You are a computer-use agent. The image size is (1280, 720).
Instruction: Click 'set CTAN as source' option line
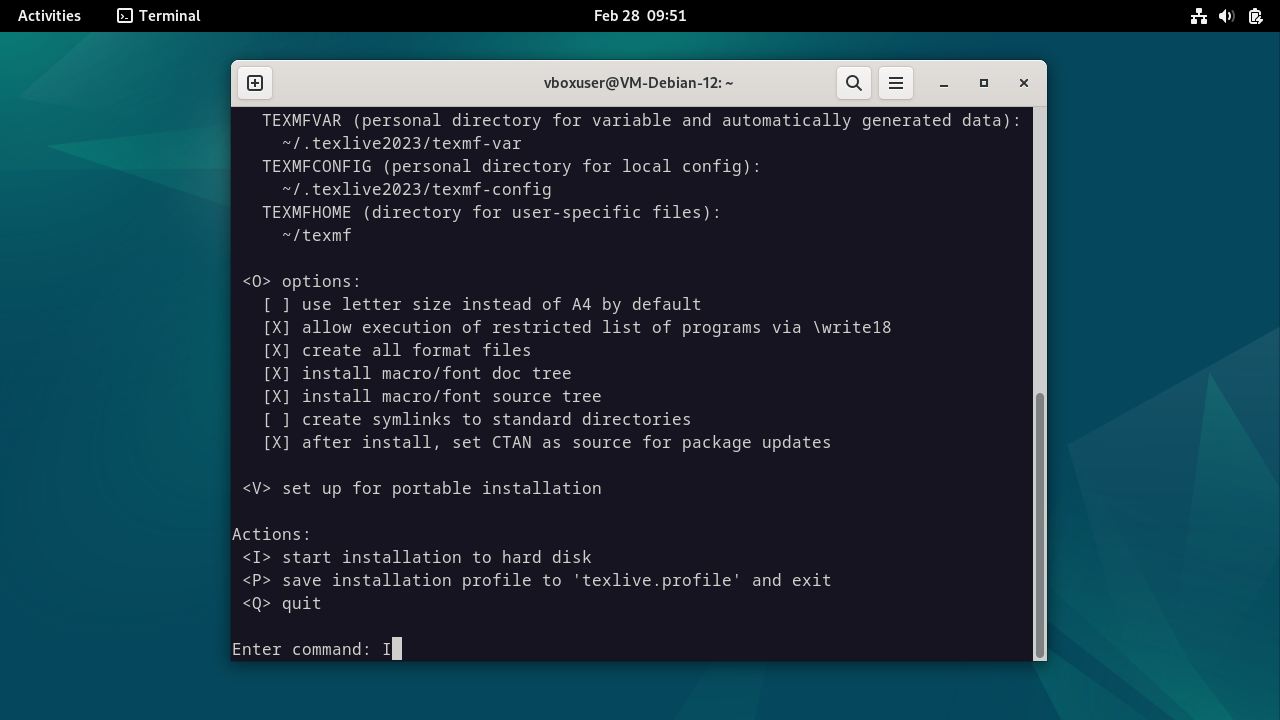[547, 442]
